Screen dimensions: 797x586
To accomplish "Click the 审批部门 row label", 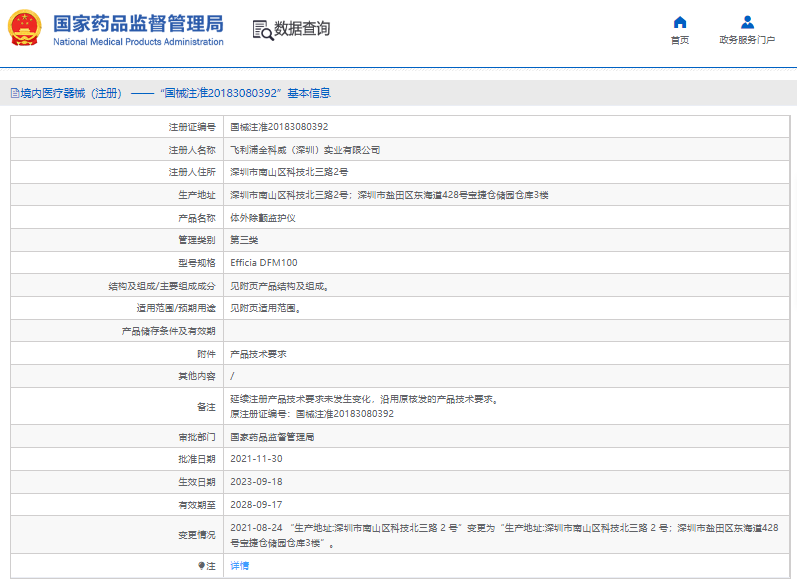I will click(x=197, y=437).
